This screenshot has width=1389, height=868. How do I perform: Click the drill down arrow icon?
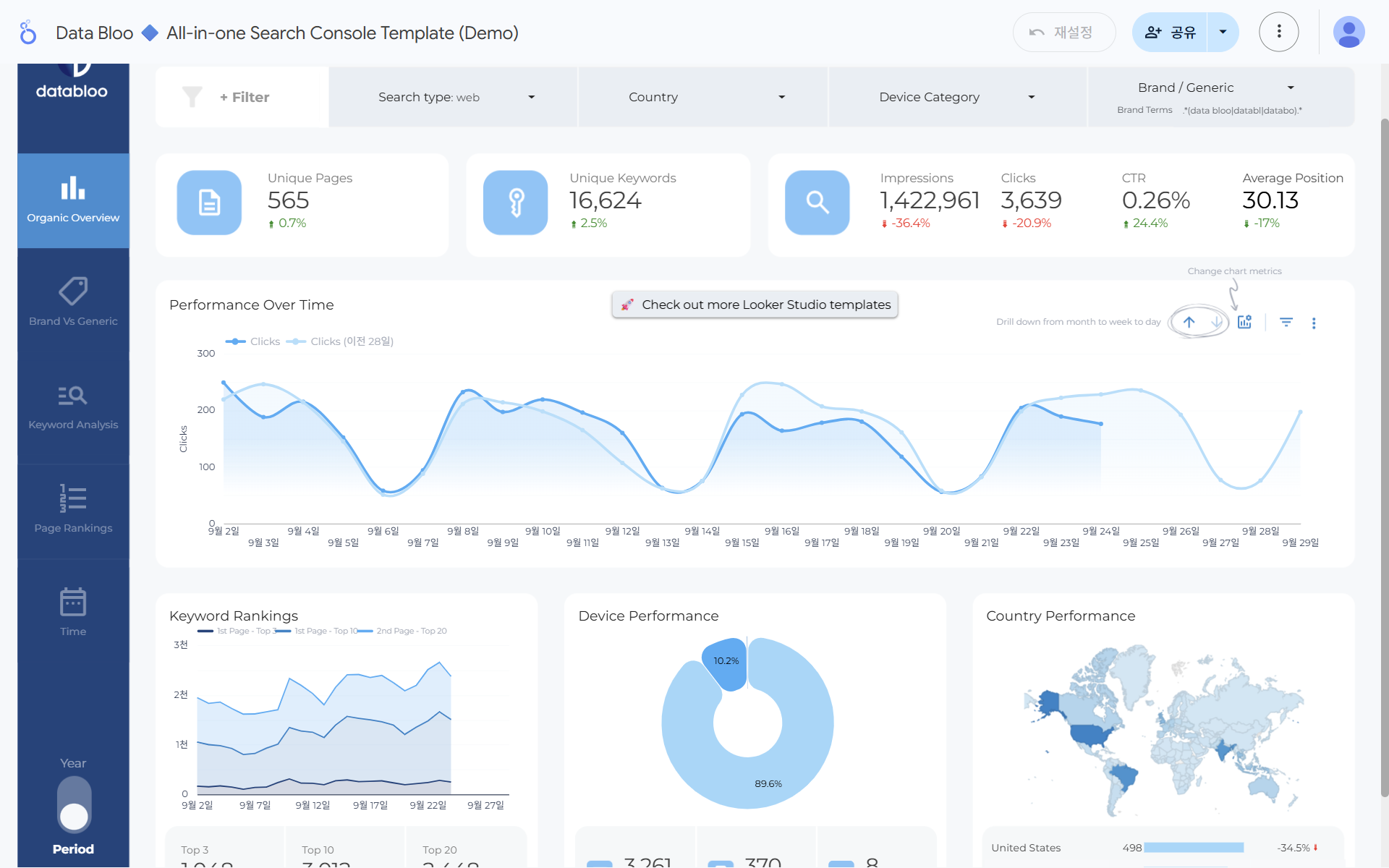click(1217, 323)
